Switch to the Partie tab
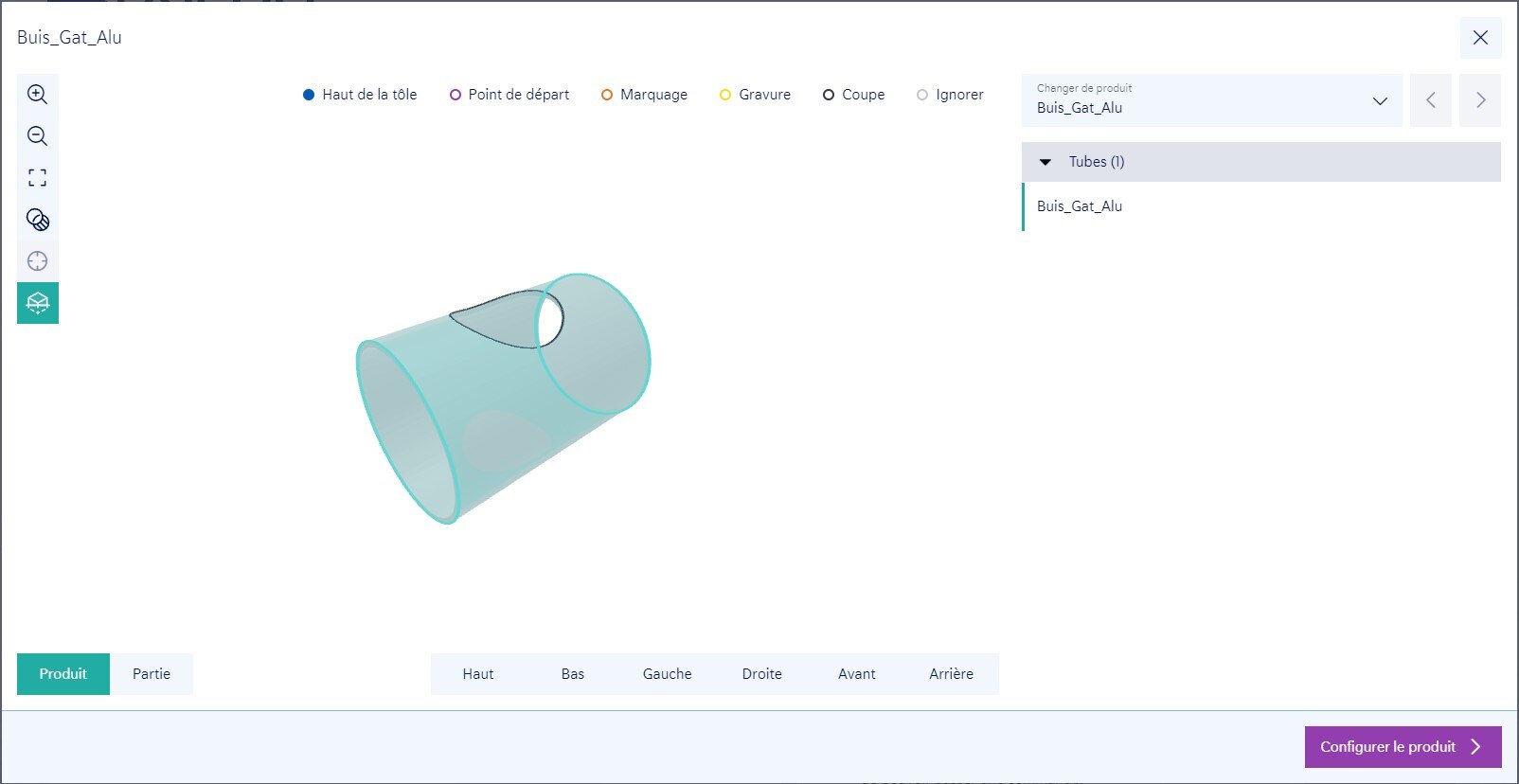This screenshot has width=1519, height=784. [x=152, y=674]
